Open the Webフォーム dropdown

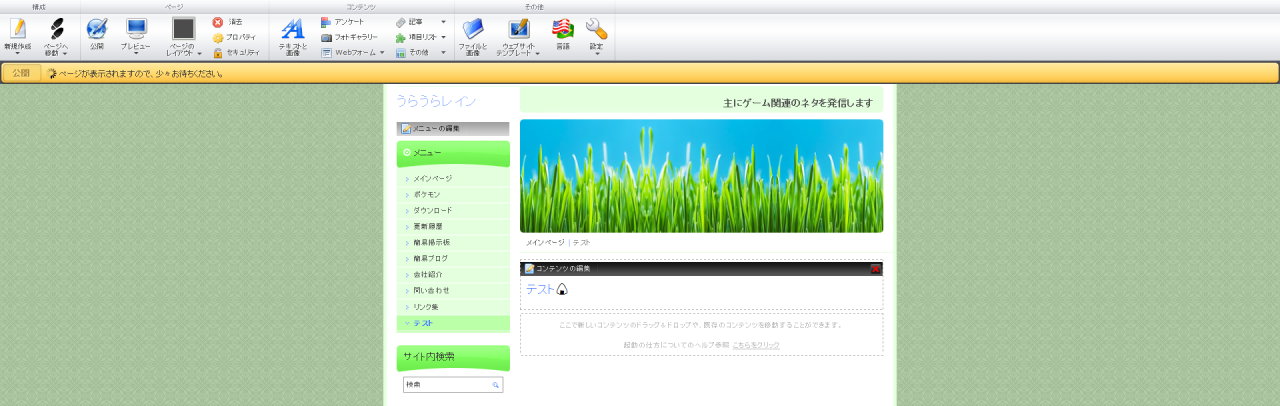pos(353,53)
